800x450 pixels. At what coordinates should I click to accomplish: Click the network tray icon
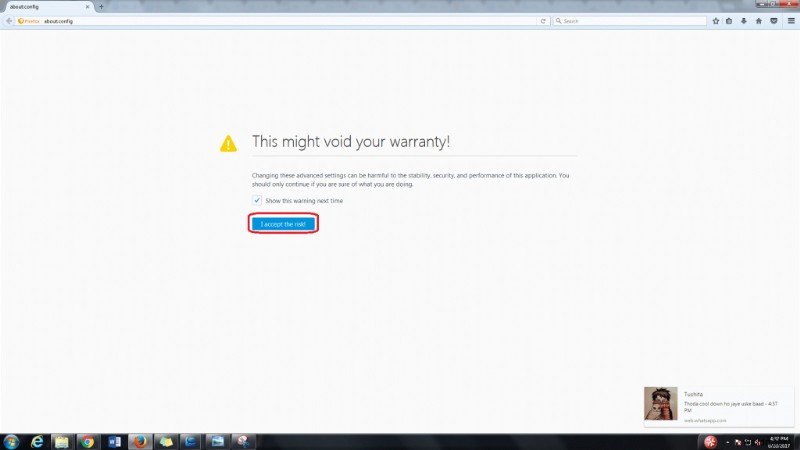[748, 442]
